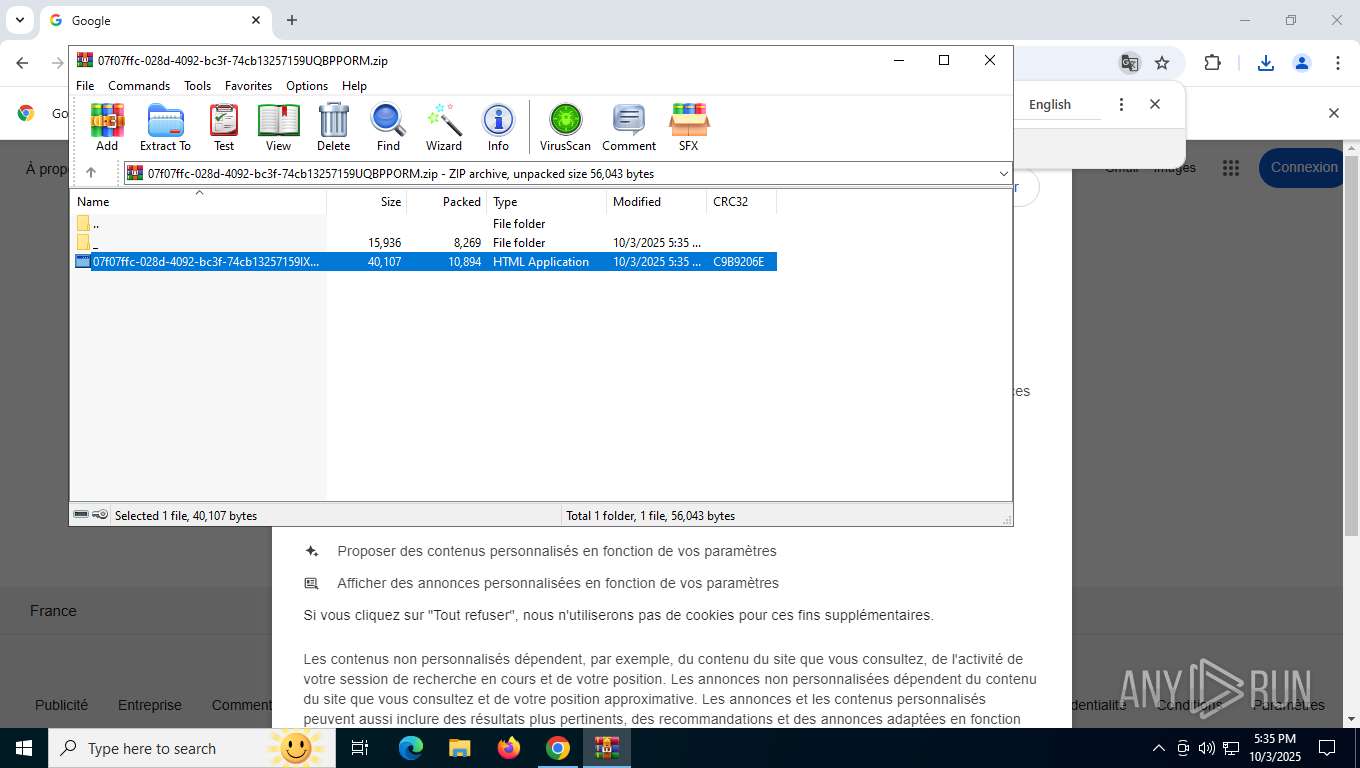Click the key icon in status bar
This screenshot has height=768, width=1360.
click(100, 515)
